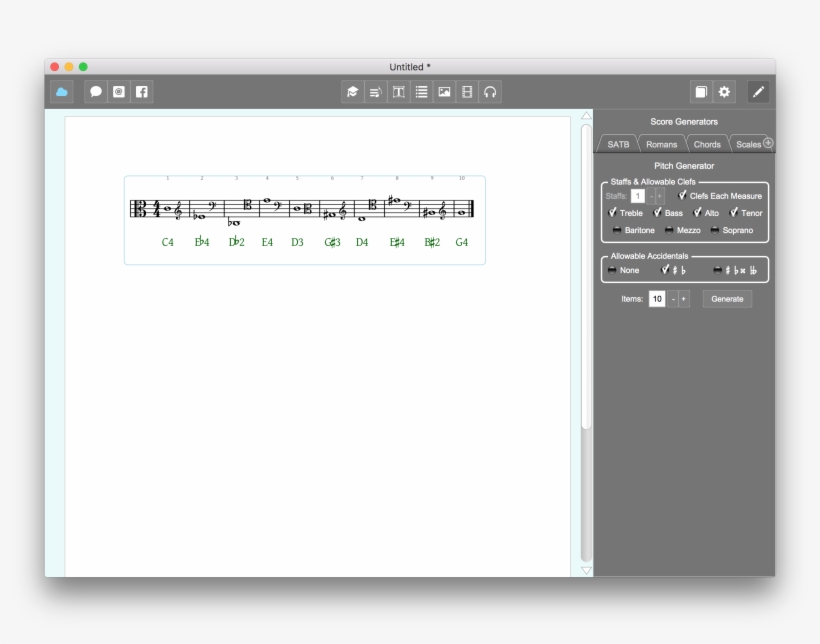Image resolution: width=820 pixels, height=644 pixels.
Task: Switch to the Romans tab
Action: (661, 143)
